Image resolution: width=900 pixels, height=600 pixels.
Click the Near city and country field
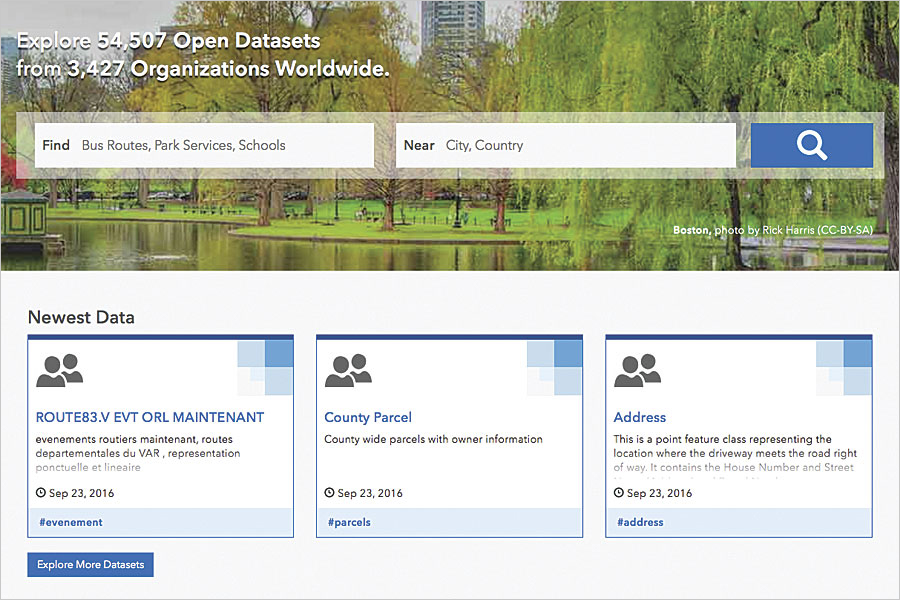(x=565, y=145)
